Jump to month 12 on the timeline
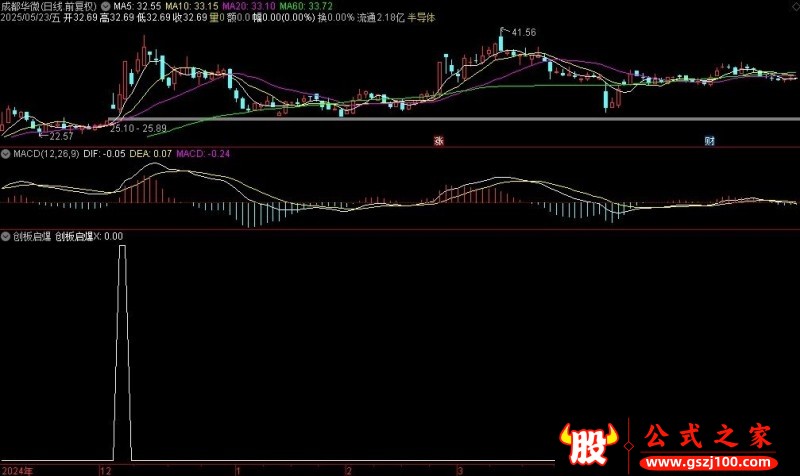This screenshot has height=476, width=800. pos(106,470)
